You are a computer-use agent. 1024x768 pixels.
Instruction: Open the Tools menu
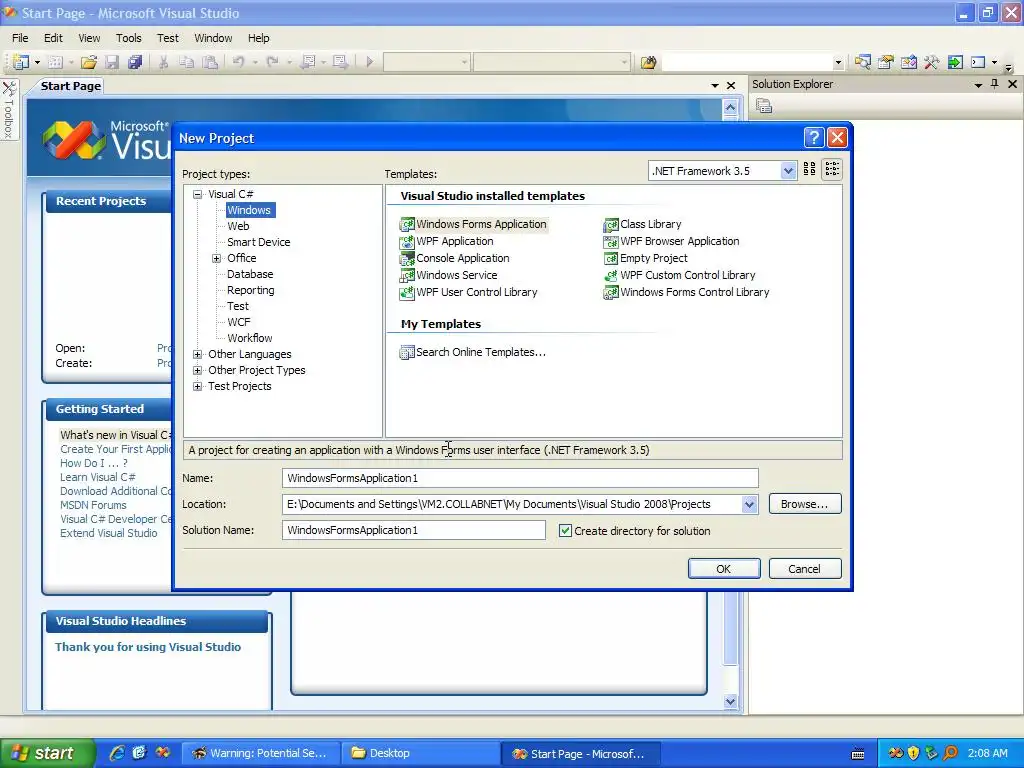(x=129, y=38)
